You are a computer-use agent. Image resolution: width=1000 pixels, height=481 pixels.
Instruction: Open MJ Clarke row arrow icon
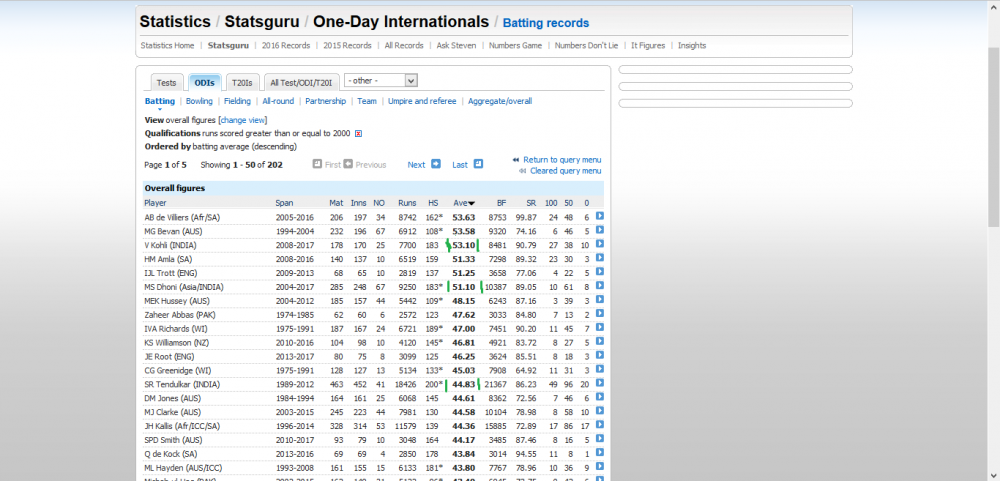tap(599, 411)
